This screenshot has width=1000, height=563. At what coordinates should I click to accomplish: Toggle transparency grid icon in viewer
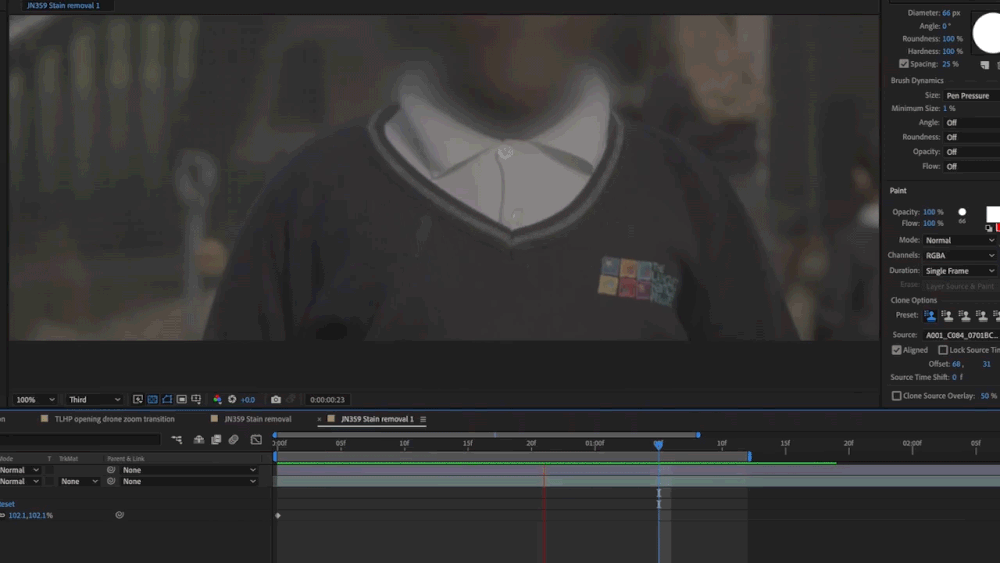(152, 399)
